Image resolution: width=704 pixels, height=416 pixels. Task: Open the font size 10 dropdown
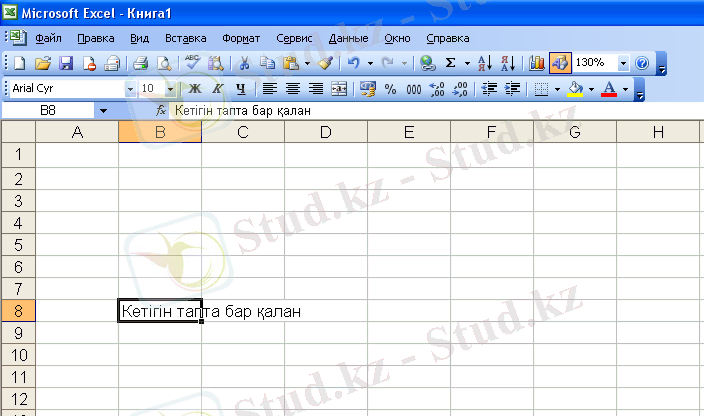tap(170, 89)
